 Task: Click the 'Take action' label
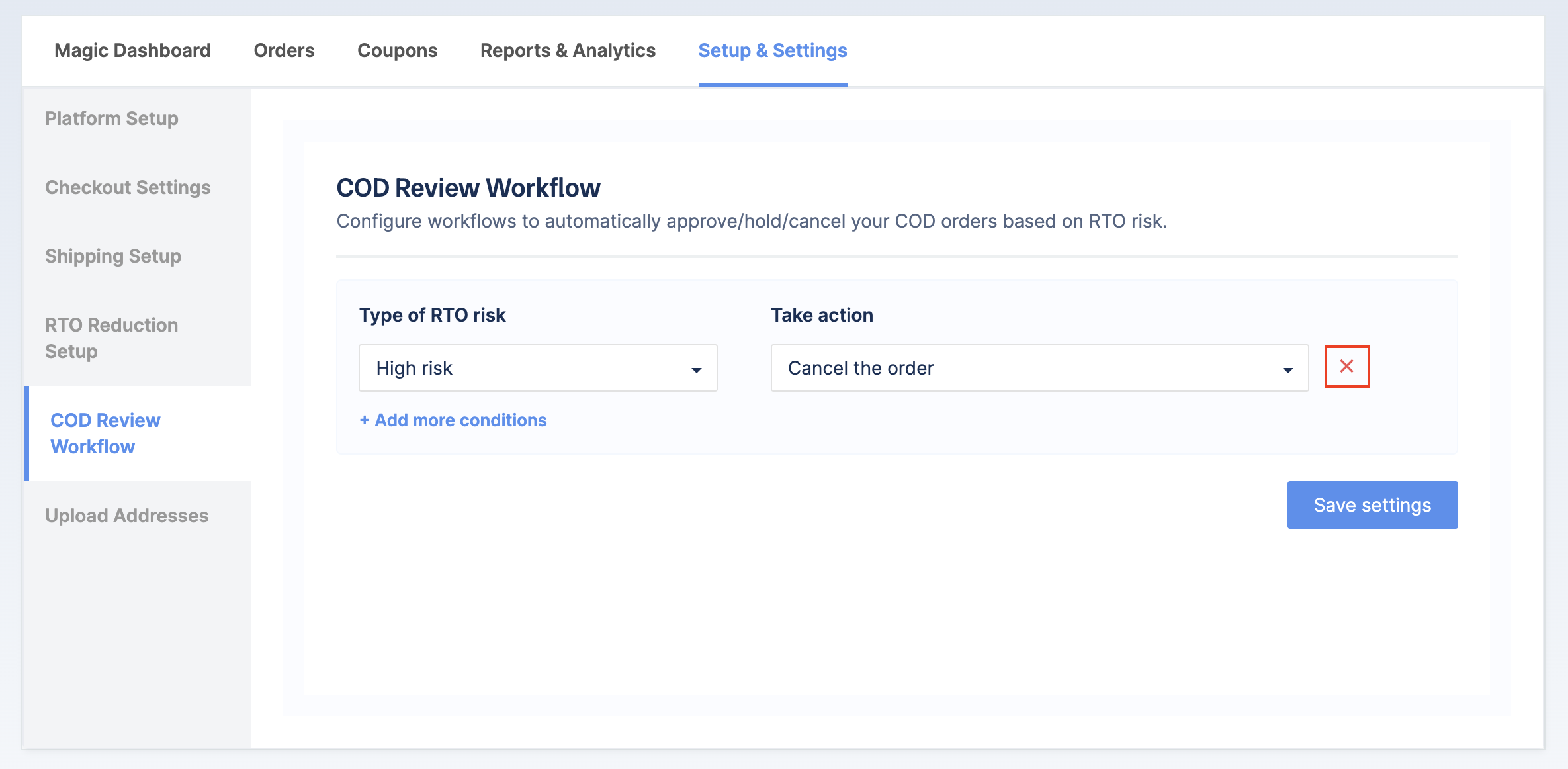click(x=822, y=315)
